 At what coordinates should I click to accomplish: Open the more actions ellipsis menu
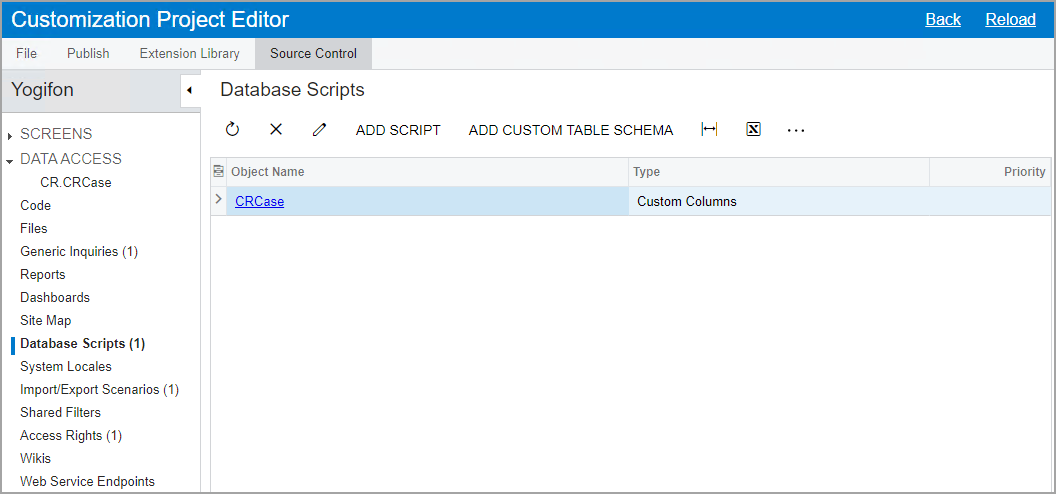pyautogui.click(x=796, y=130)
